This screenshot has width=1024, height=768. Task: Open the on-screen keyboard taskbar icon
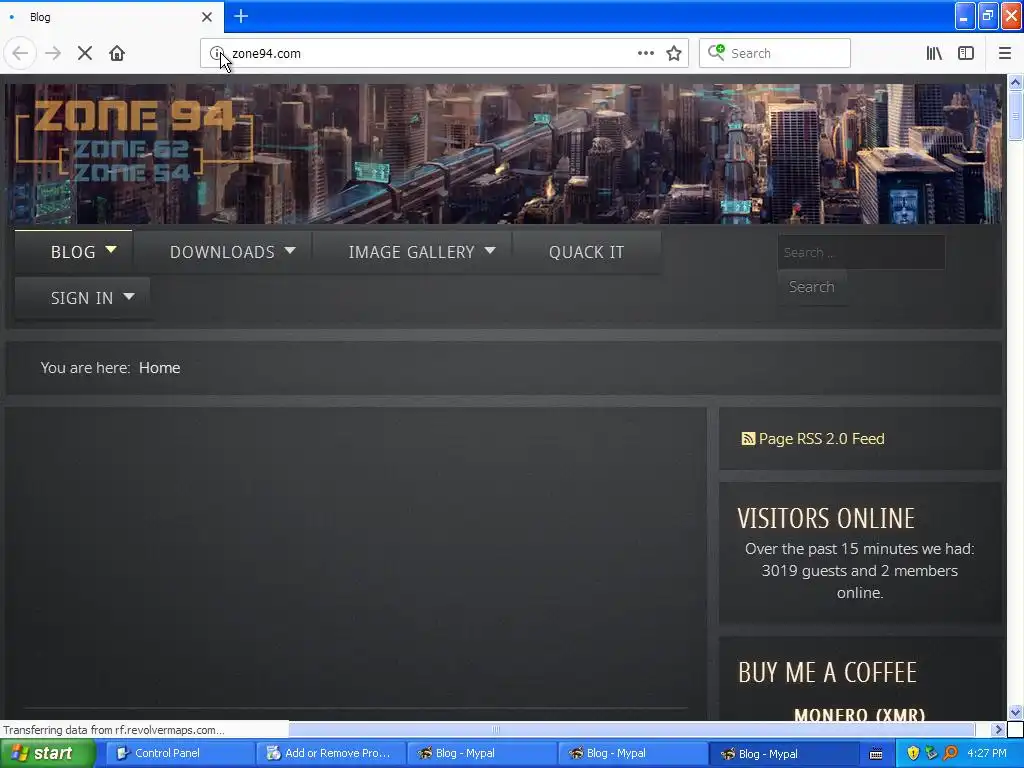[x=876, y=754]
